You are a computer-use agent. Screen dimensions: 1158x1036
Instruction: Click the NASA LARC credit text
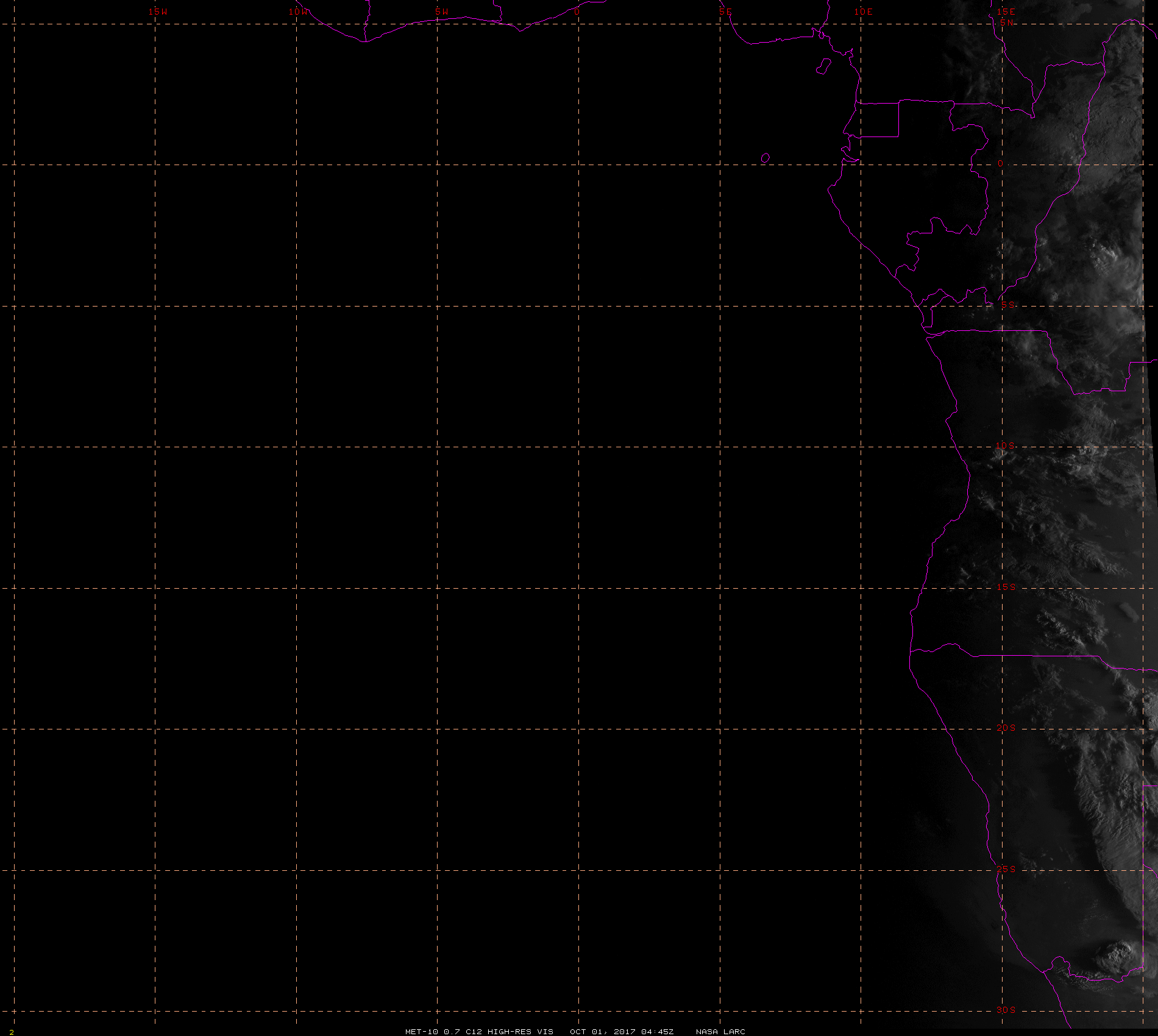pyautogui.click(x=720, y=1031)
